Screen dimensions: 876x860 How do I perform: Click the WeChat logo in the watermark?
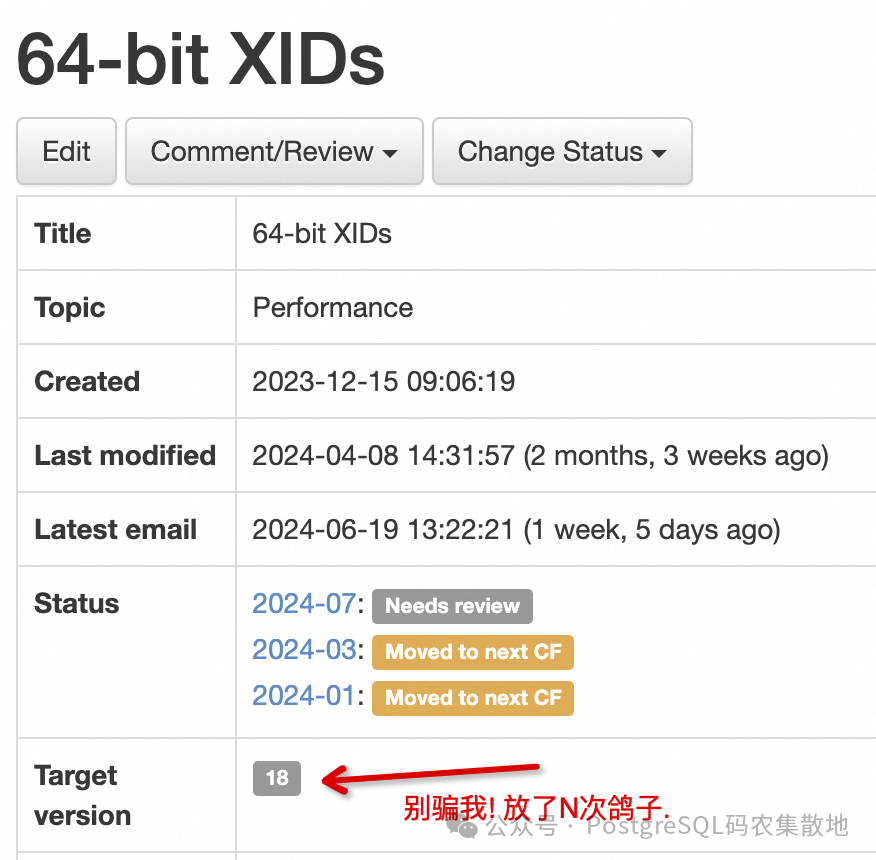pos(462,826)
